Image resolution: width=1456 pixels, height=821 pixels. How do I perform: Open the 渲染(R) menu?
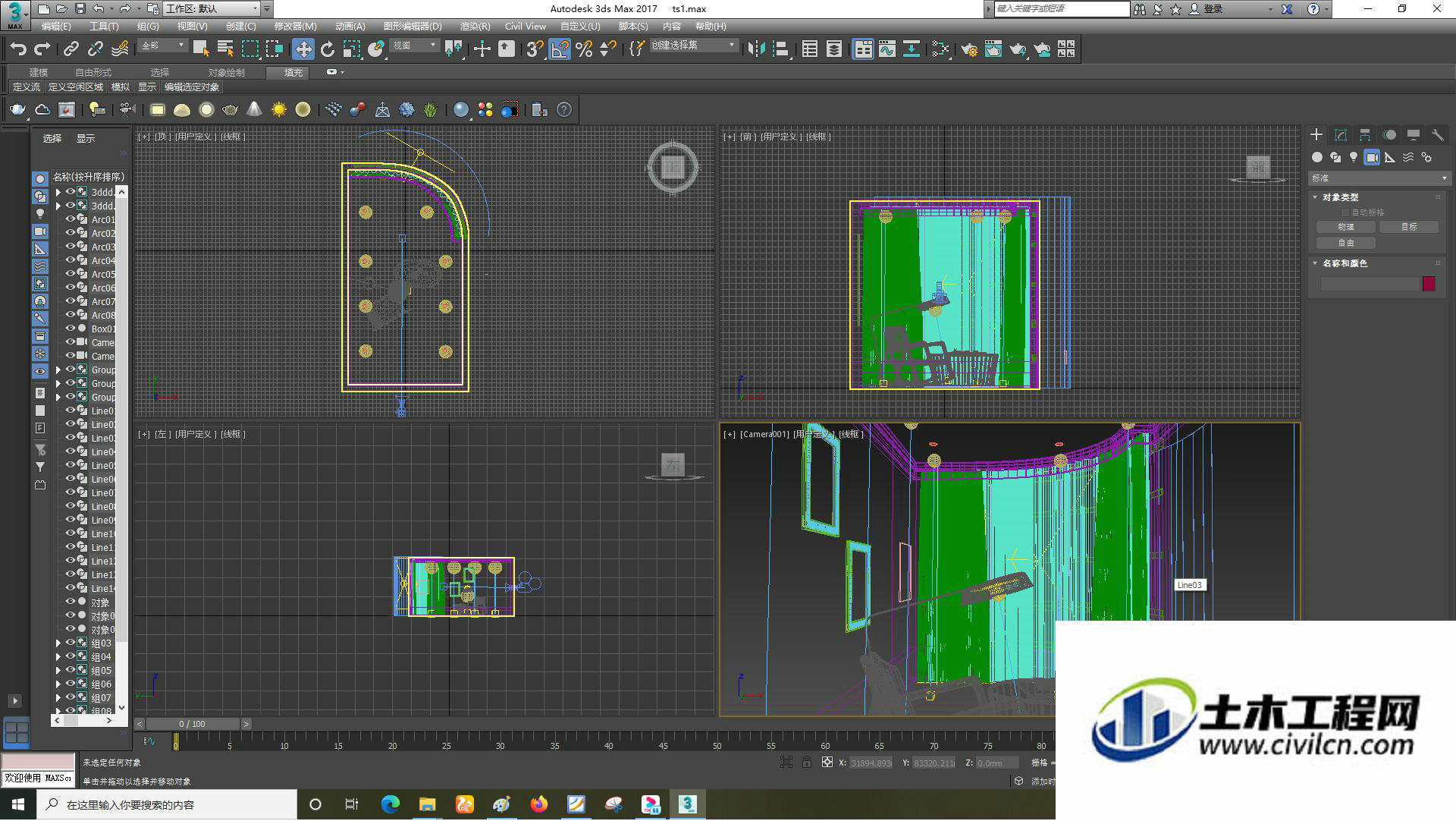point(475,27)
